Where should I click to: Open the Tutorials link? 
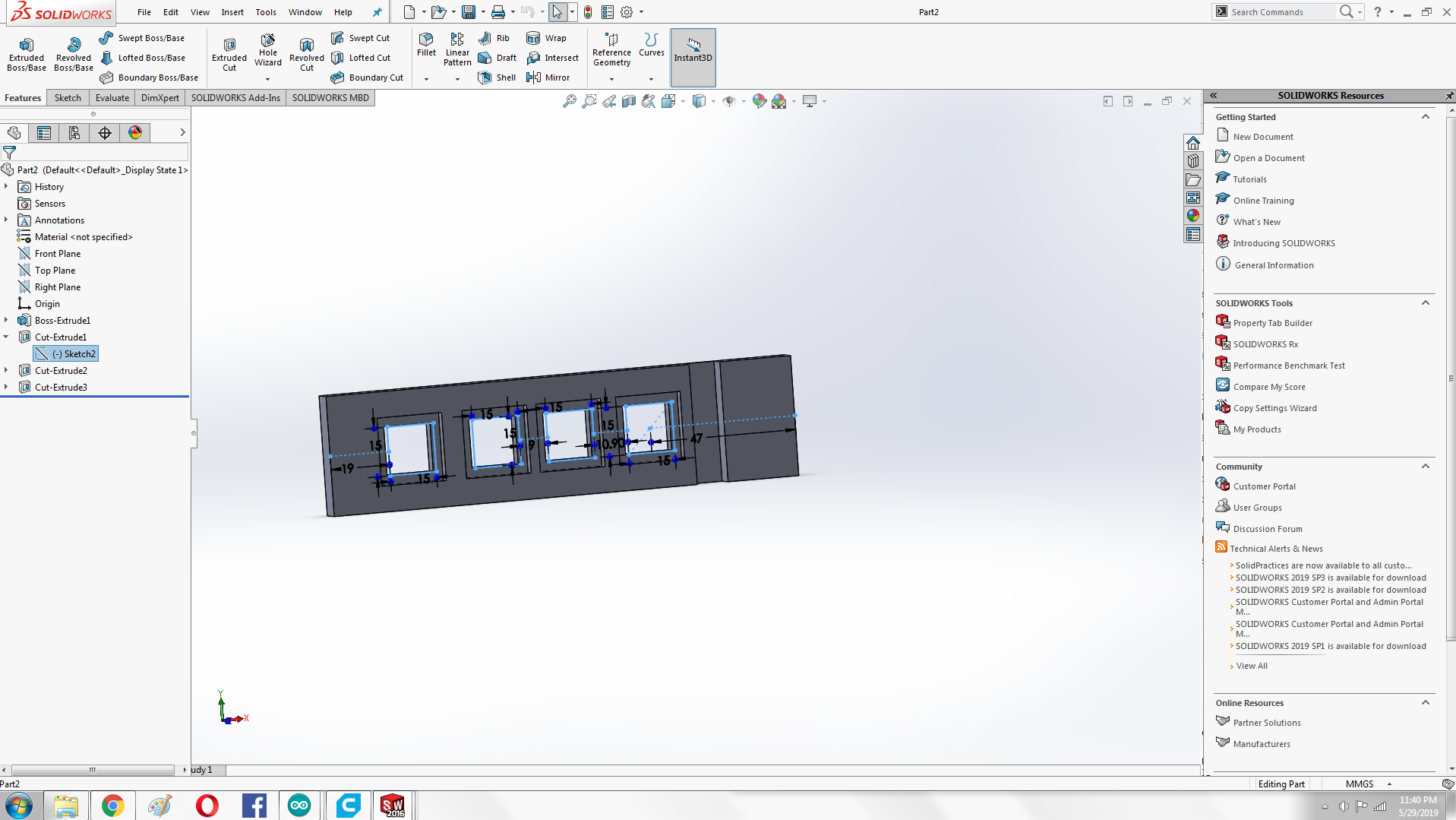point(1249,179)
